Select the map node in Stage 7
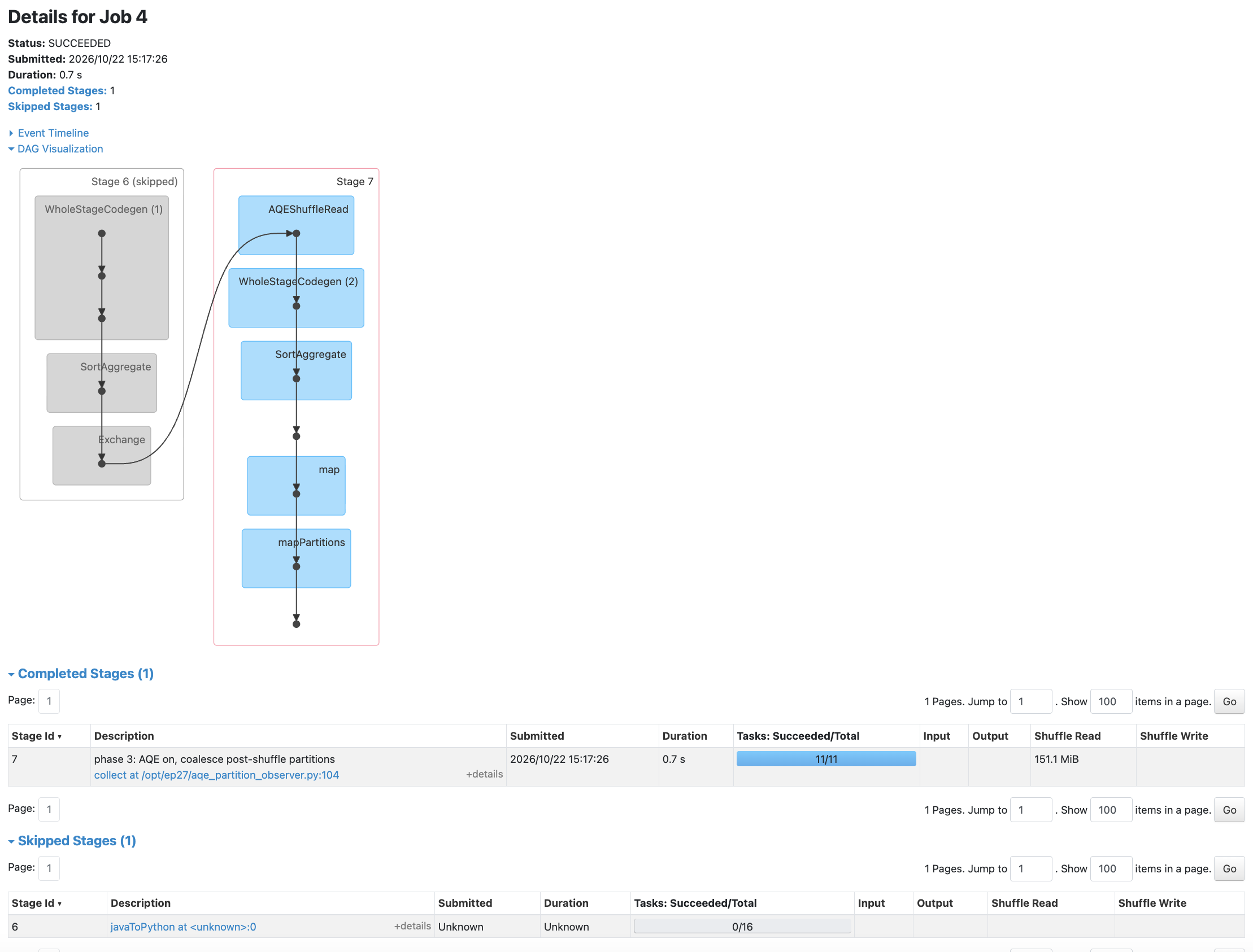 296,486
